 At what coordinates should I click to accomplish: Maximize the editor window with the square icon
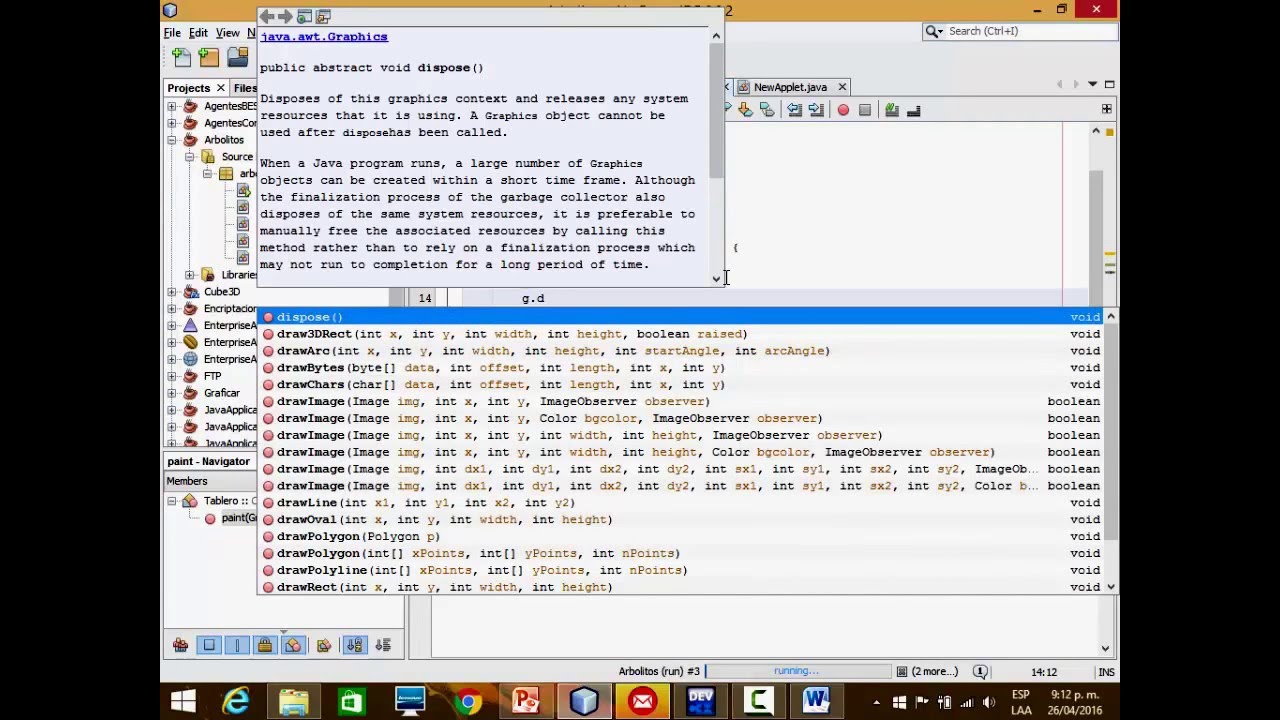tap(1109, 85)
